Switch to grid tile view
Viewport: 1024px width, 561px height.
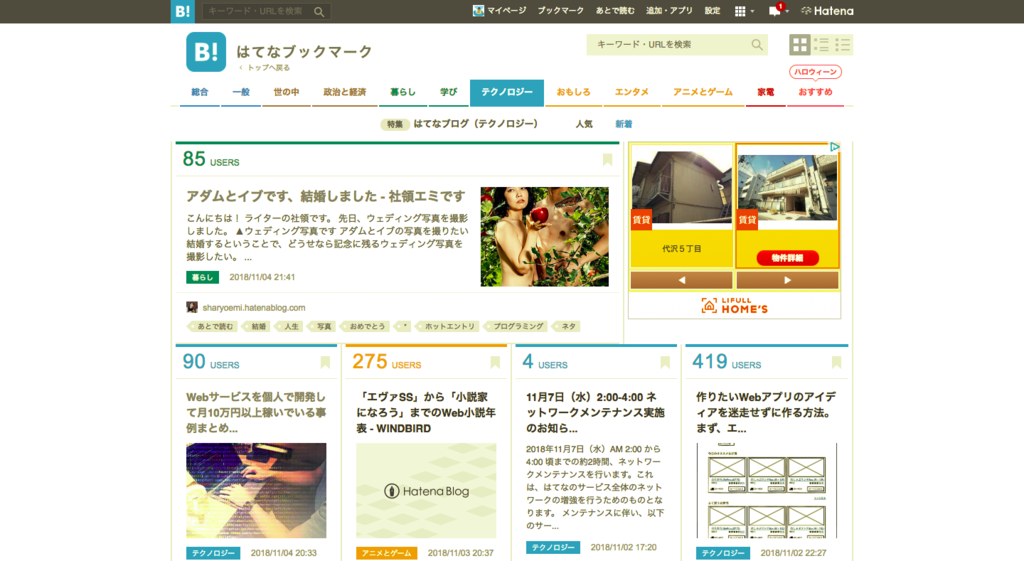799,44
